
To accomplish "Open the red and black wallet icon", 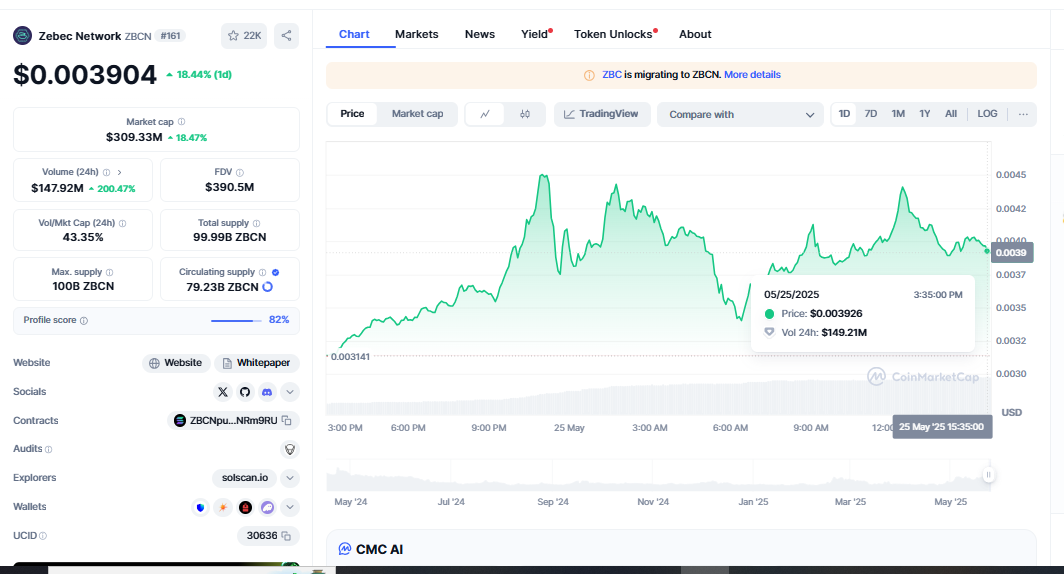I will tap(246, 507).
